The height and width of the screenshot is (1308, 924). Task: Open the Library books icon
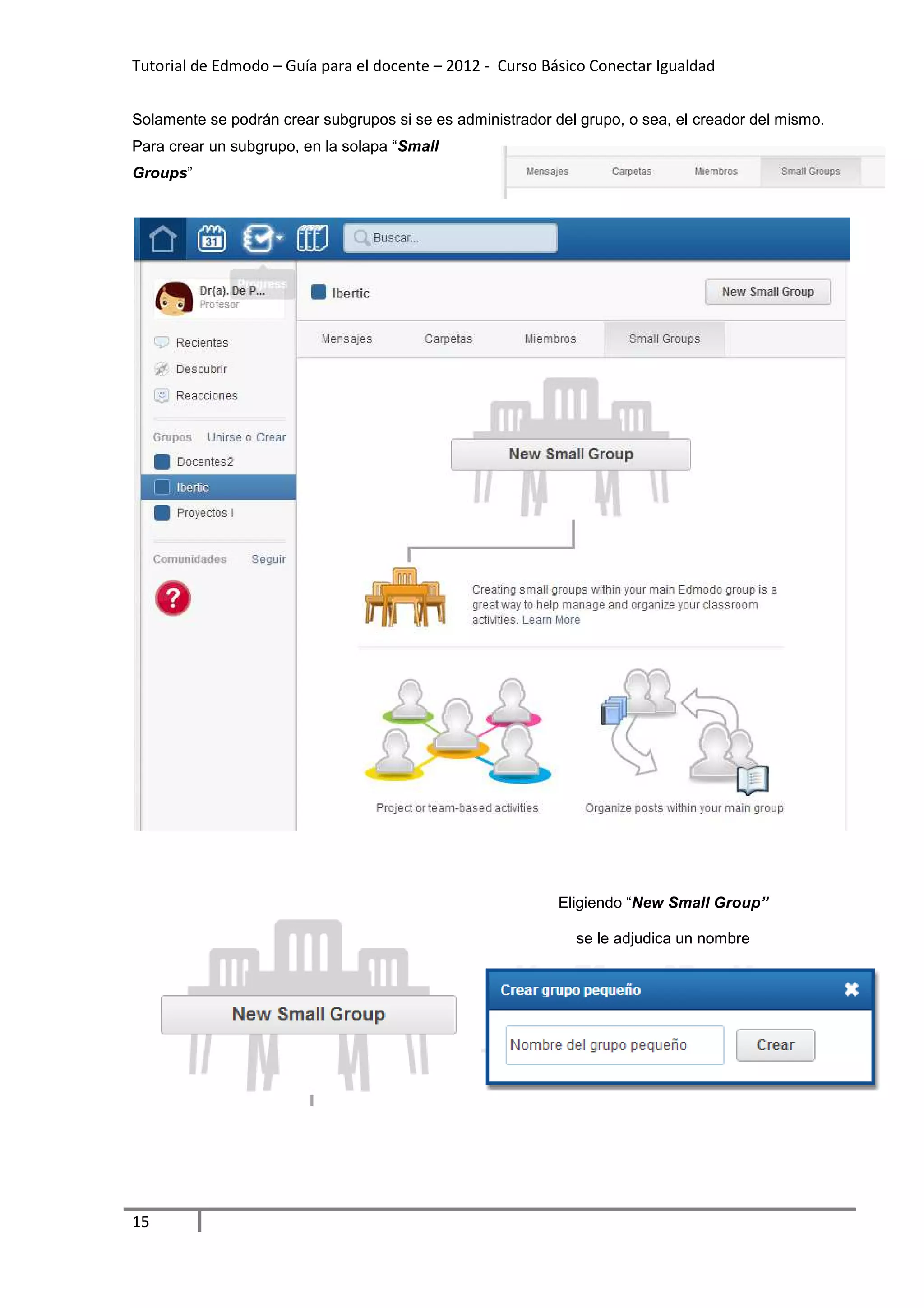click(312, 238)
